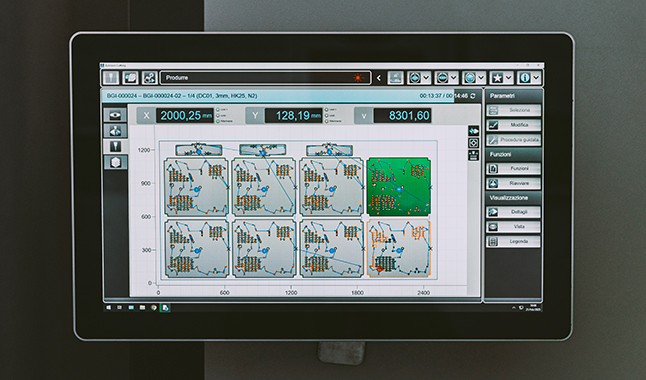Click the refresh icon beside elapsed time

point(473,96)
